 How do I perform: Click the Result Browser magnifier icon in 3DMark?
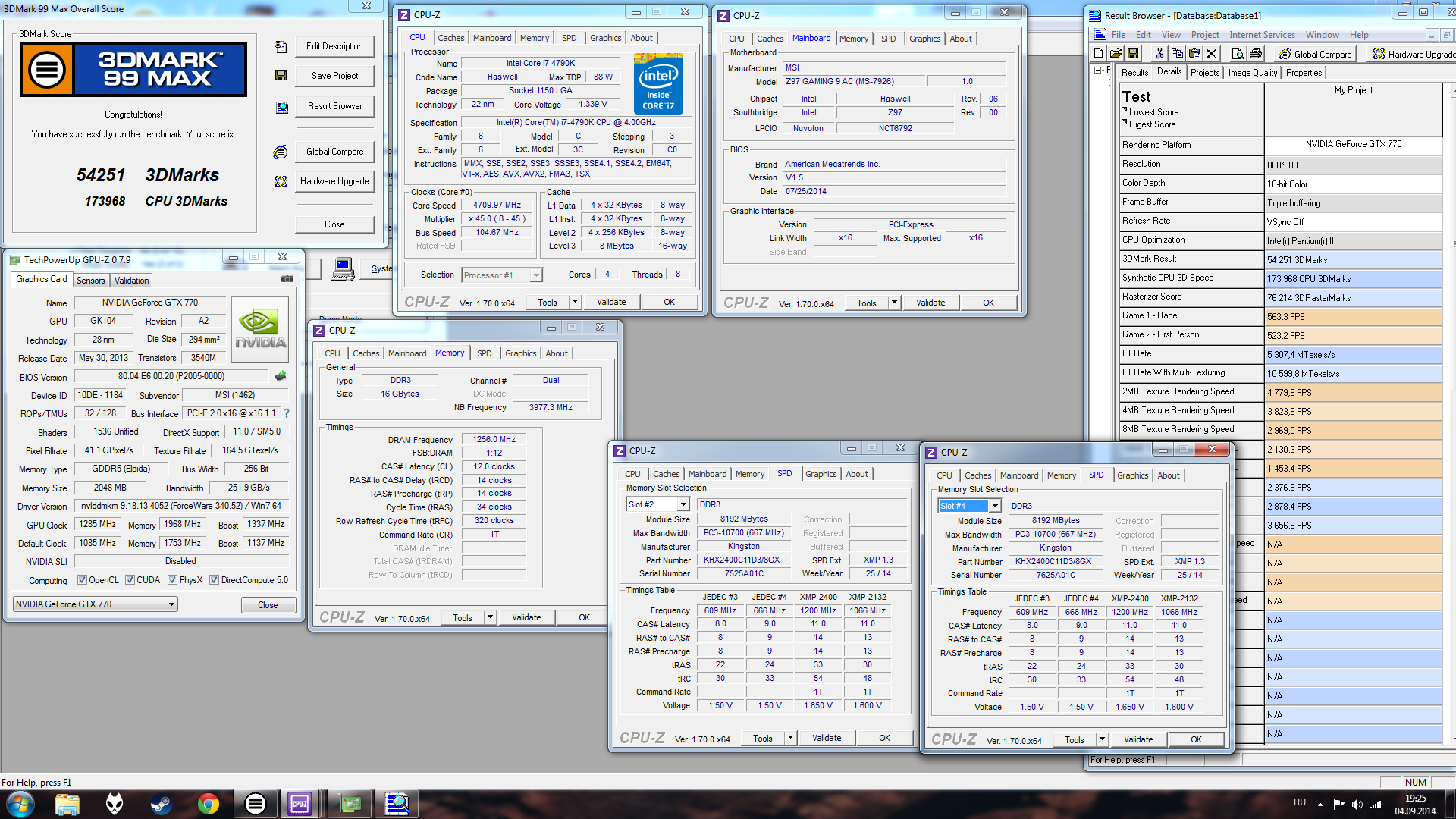[281, 107]
